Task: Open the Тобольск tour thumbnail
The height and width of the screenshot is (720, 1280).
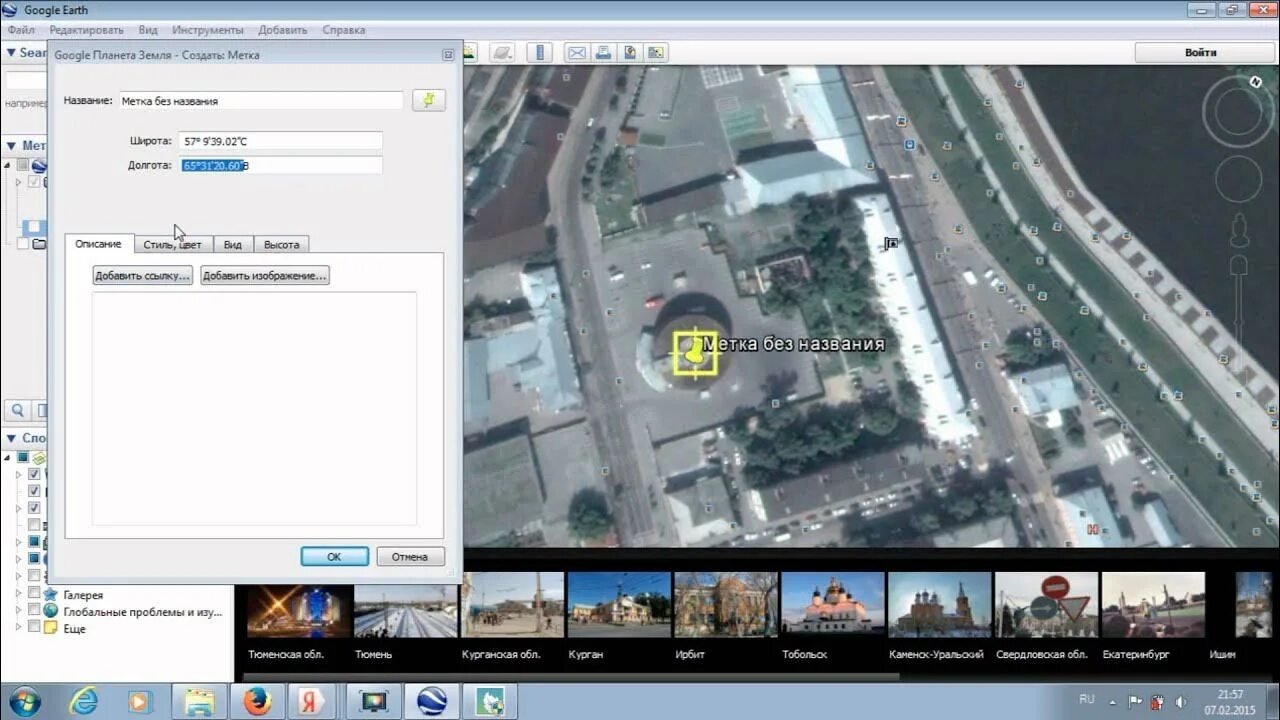Action: click(x=832, y=604)
